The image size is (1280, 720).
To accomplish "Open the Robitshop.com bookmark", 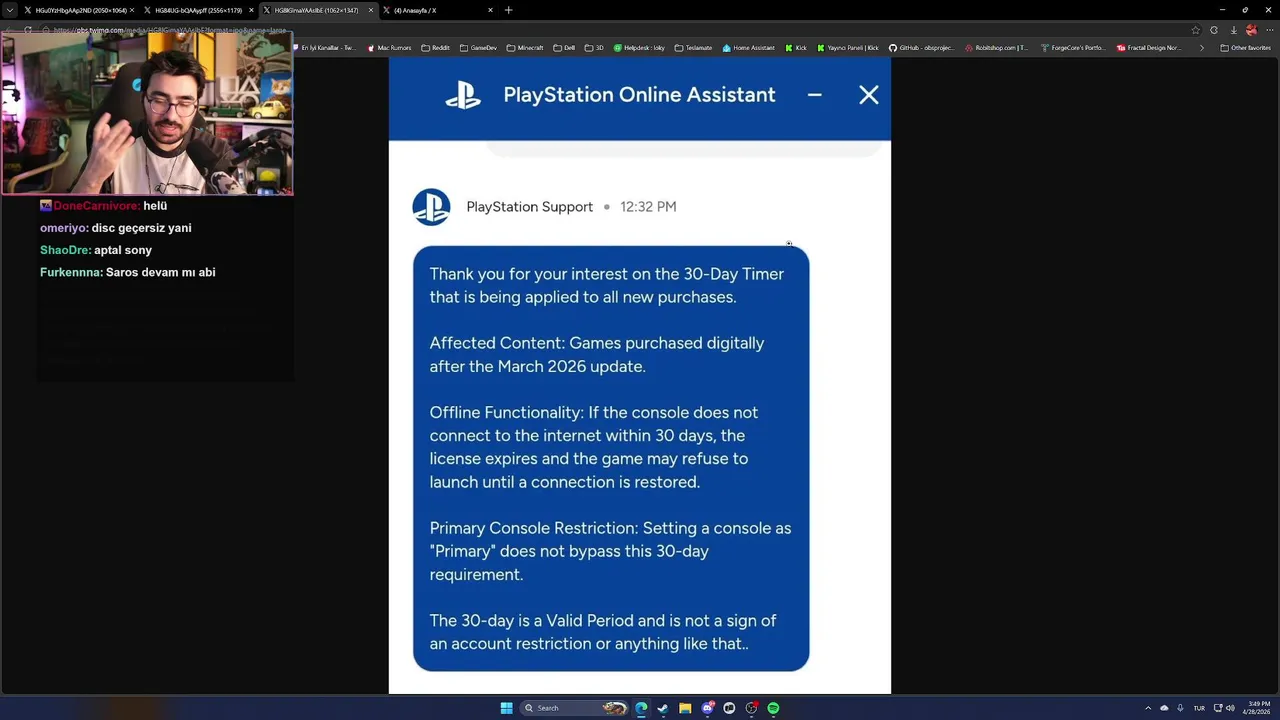I will click(997, 48).
